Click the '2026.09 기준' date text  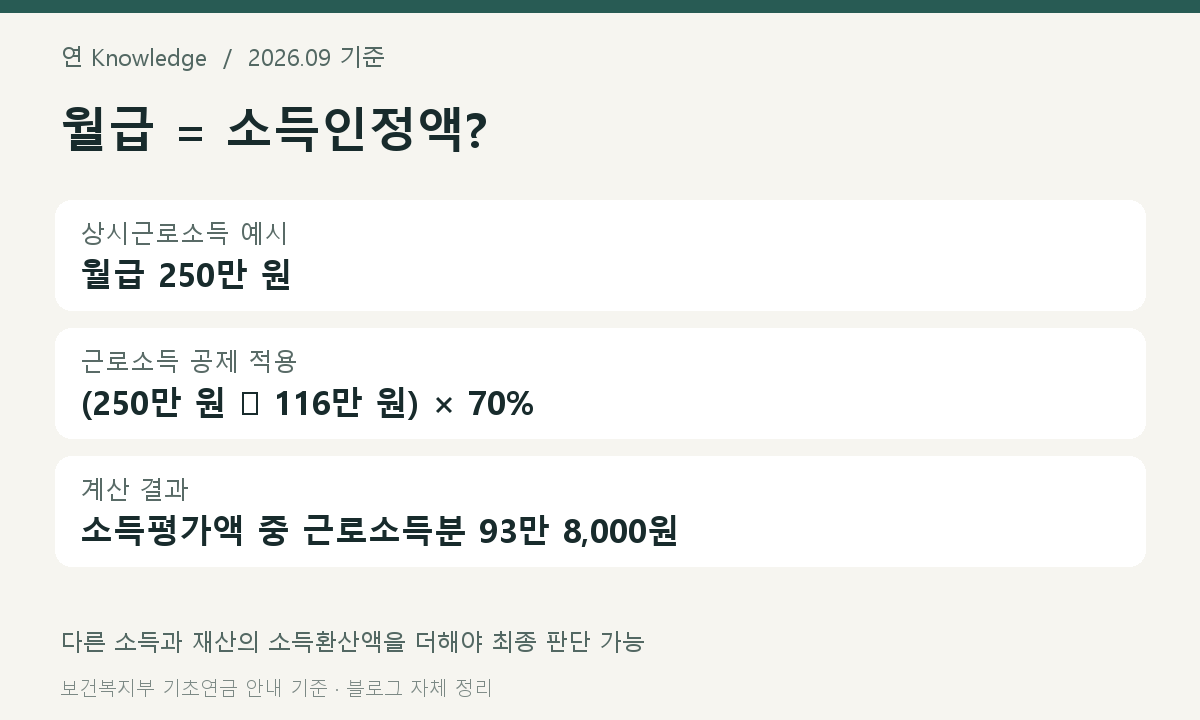[x=316, y=58]
